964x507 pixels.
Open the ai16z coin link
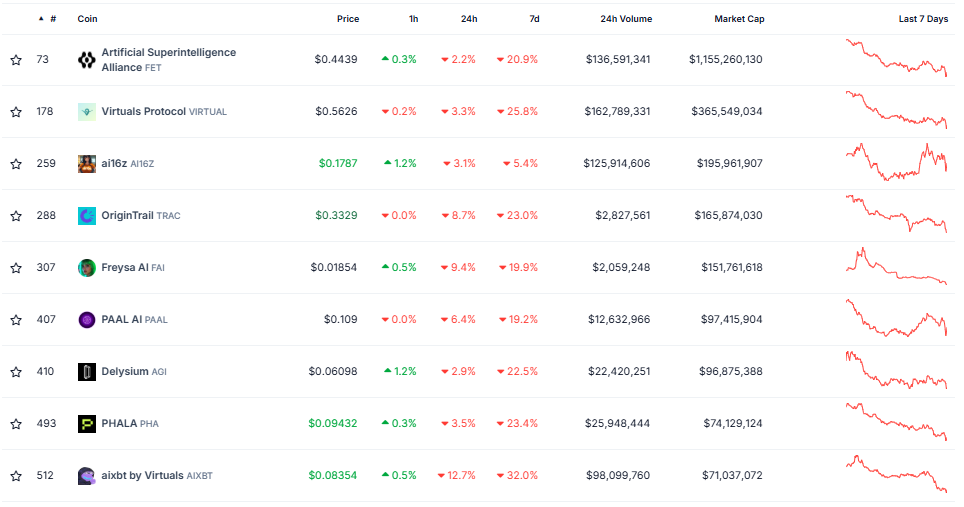pyautogui.click(x=128, y=163)
